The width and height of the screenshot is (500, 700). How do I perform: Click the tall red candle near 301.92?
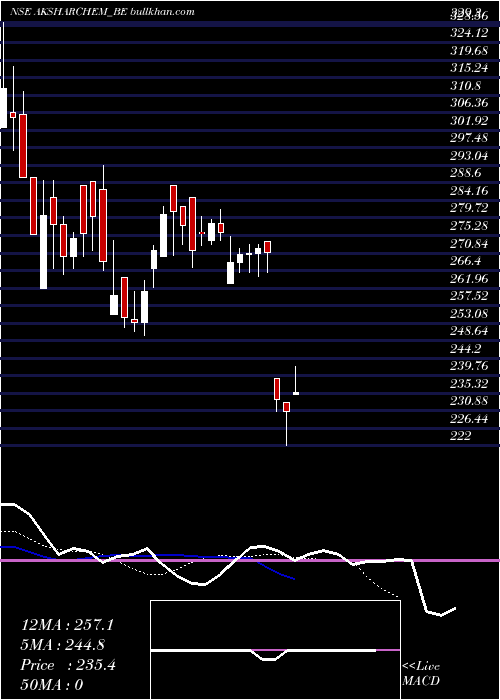(x=23, y=146)
